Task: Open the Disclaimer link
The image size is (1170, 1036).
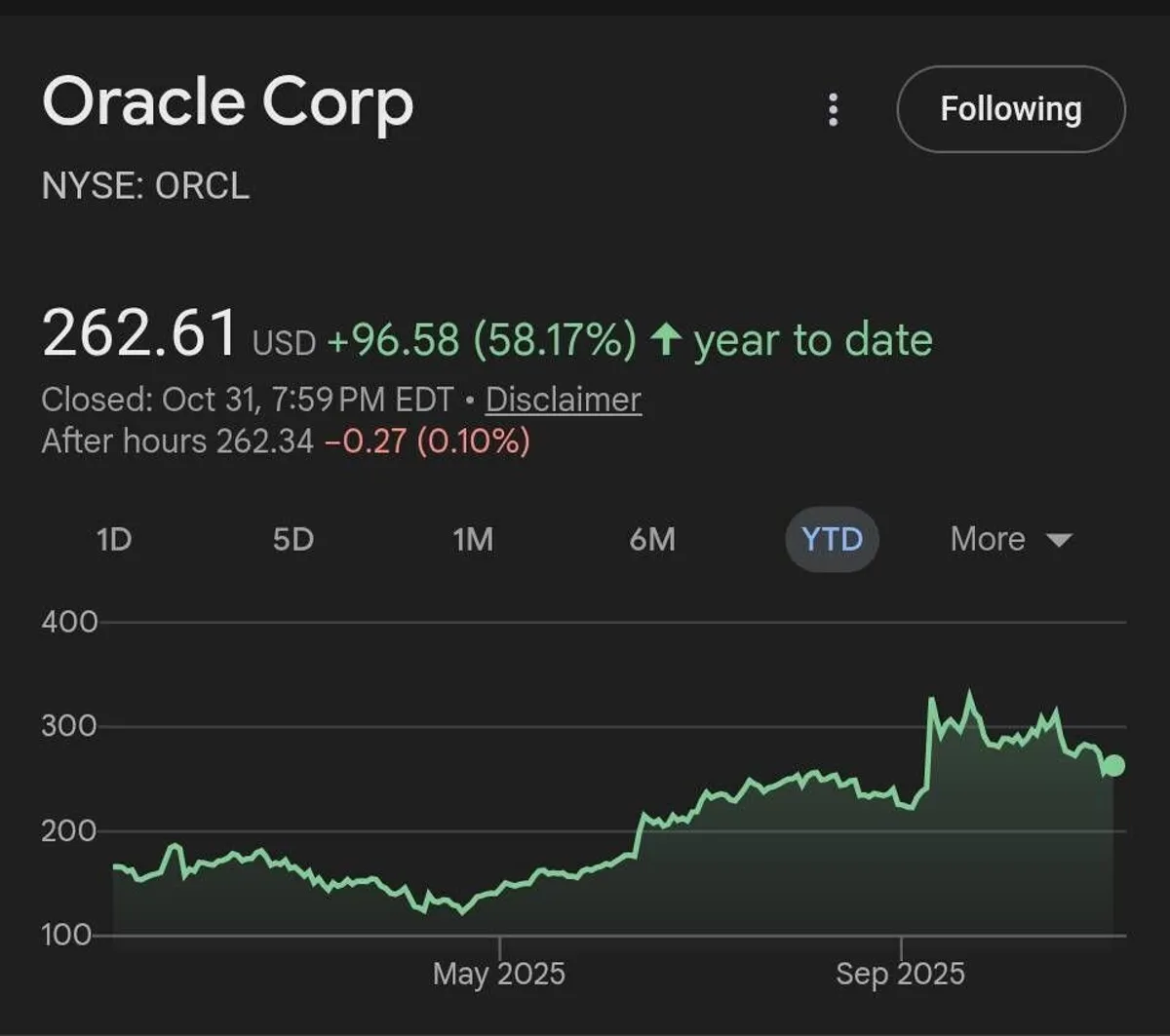Action: pos(563,400)
